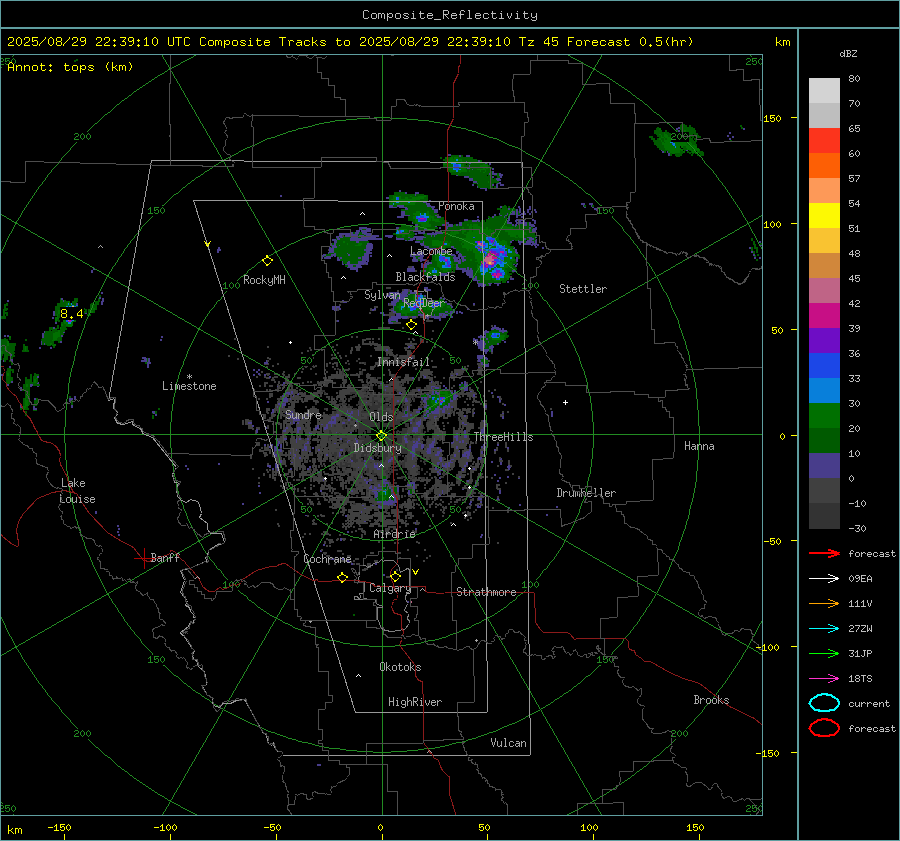The height and width of the screenshot is (841, 900).
Task: Select the 20 dBZ green color swatch
Action: (x=824, y=416)
